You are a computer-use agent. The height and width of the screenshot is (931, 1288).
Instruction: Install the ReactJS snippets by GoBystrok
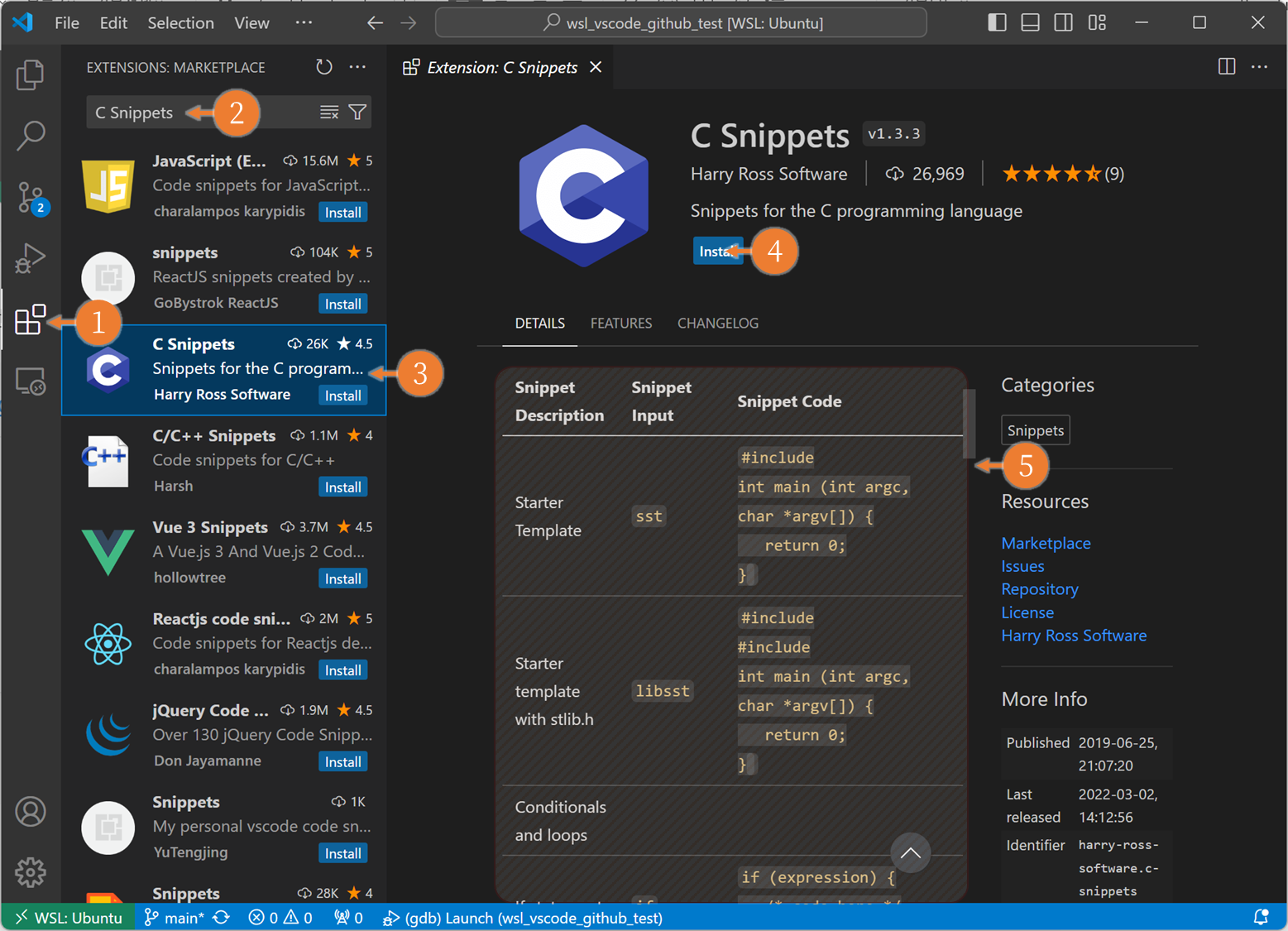pyautogui.click(x=342, y=305)
